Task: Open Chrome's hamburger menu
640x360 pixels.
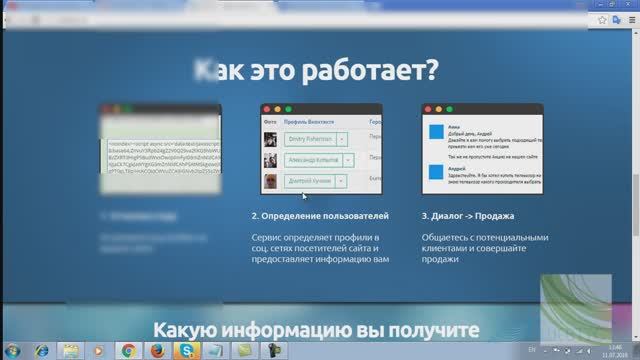Action: (x=632, y=20)
